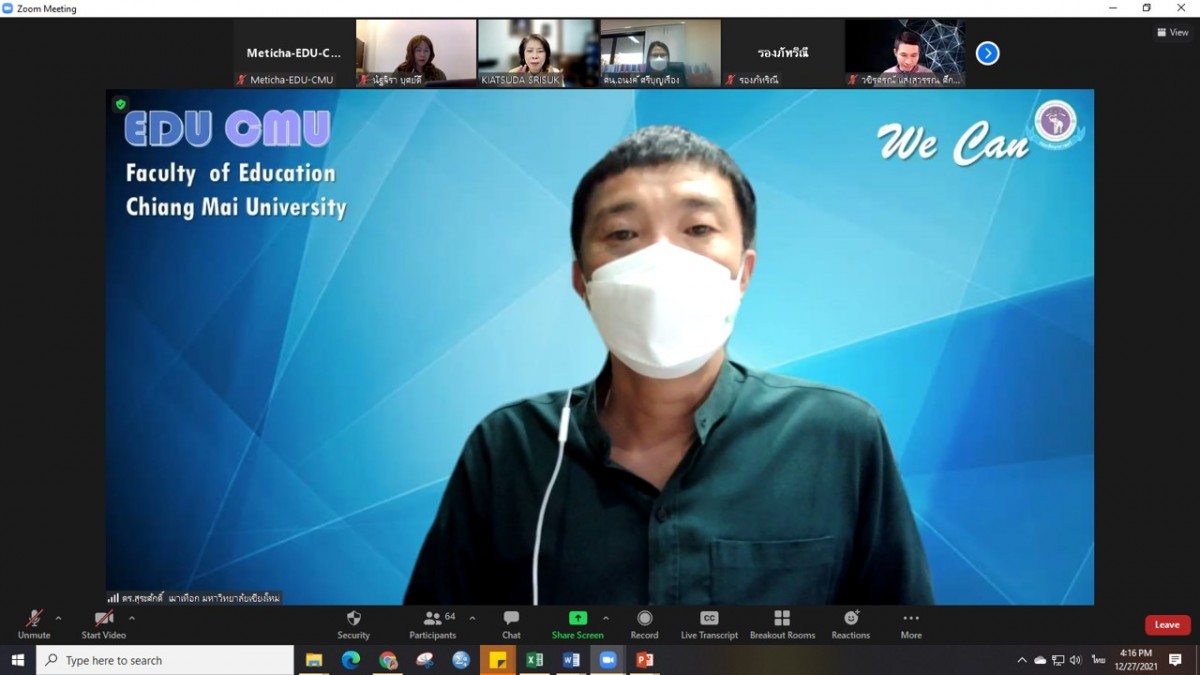Launch Microsoft Edge from the taskbar
This screenshot has height=675, width=1200.
(x=351, y=660)
